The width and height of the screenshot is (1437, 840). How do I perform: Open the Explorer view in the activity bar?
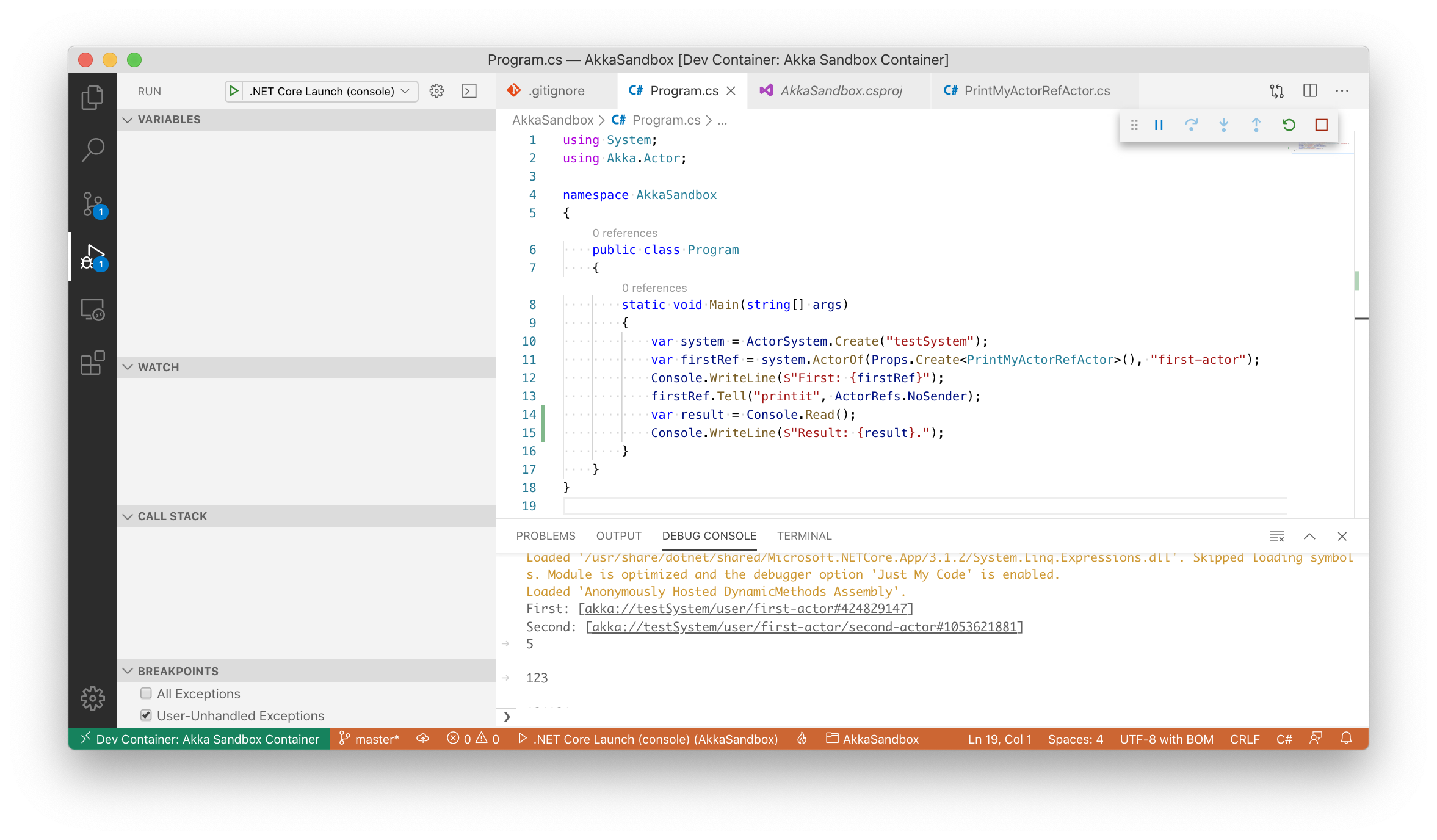click(x=92, y=97)
